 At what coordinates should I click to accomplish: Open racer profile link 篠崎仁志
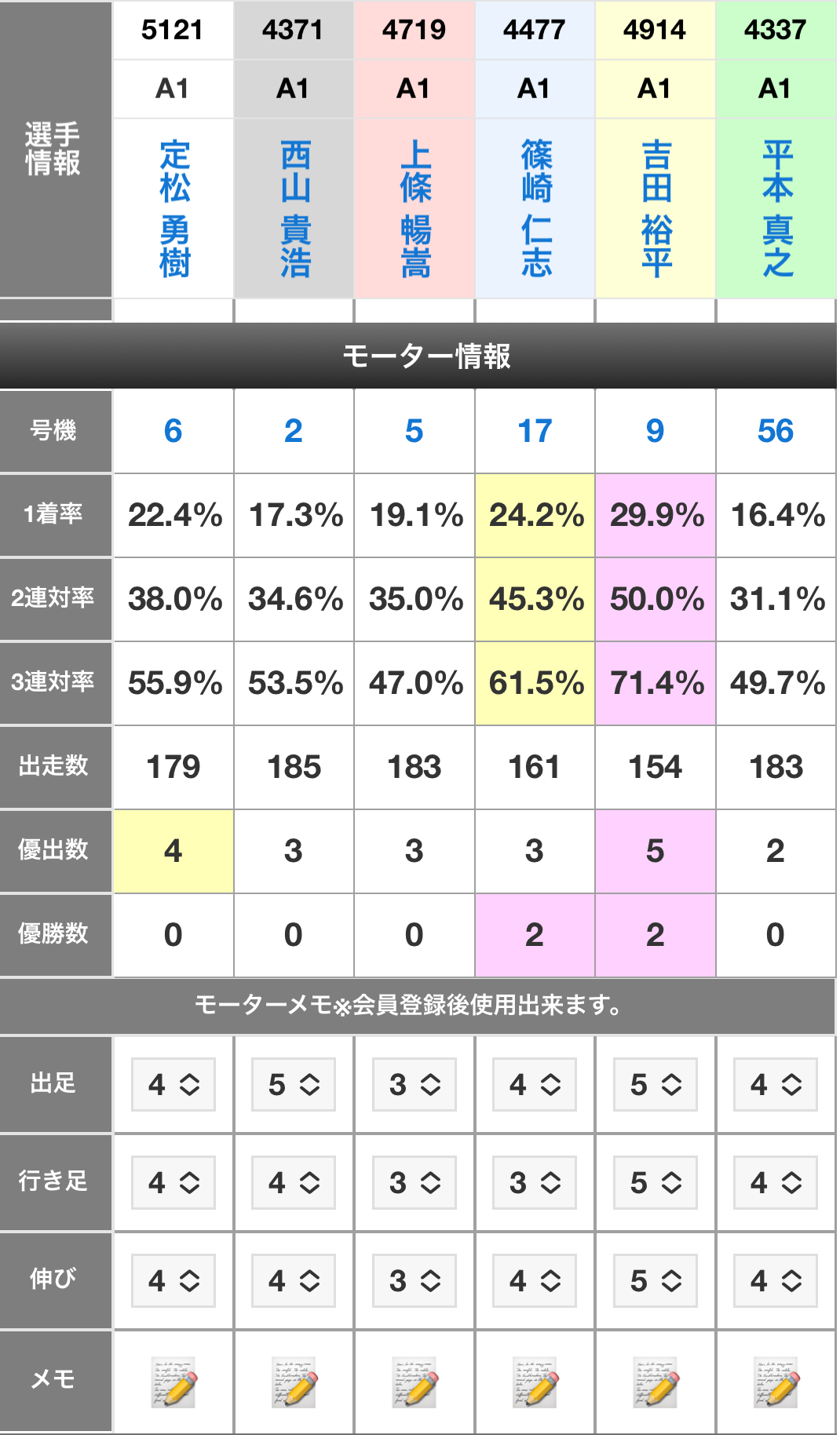(x=536, y=209)
